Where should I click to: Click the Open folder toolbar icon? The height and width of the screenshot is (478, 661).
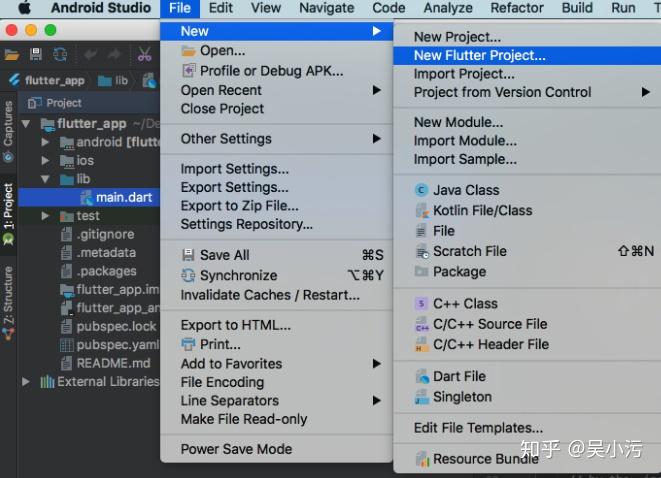point(12,54)
